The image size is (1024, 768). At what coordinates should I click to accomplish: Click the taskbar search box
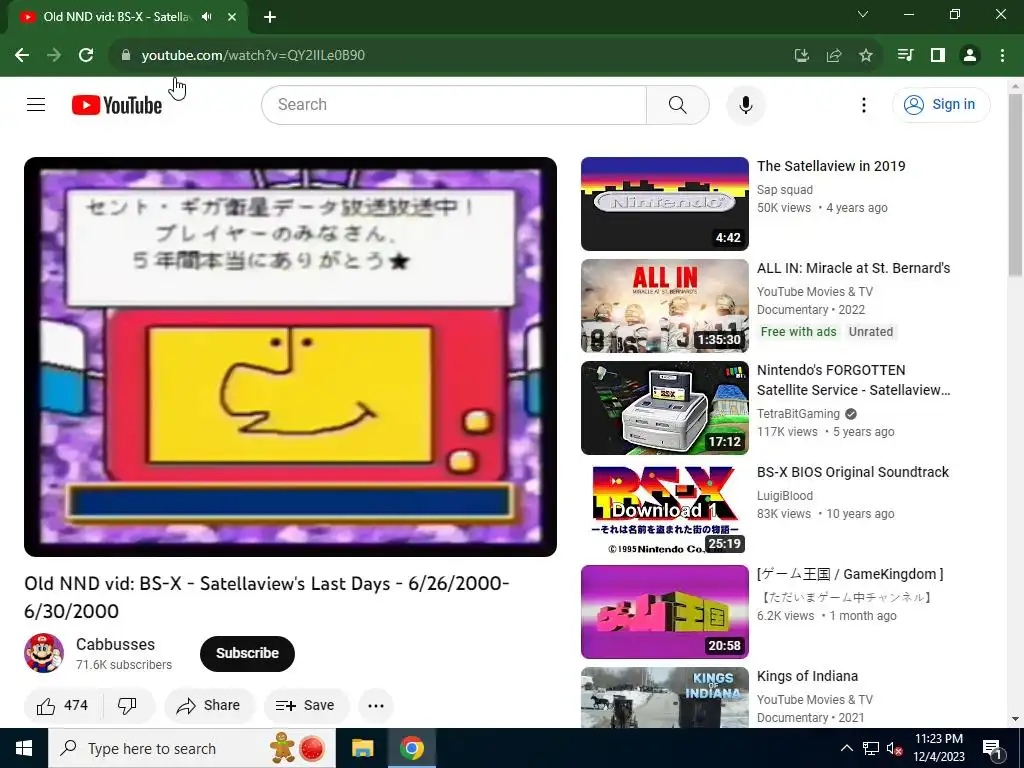coord(192,748)
